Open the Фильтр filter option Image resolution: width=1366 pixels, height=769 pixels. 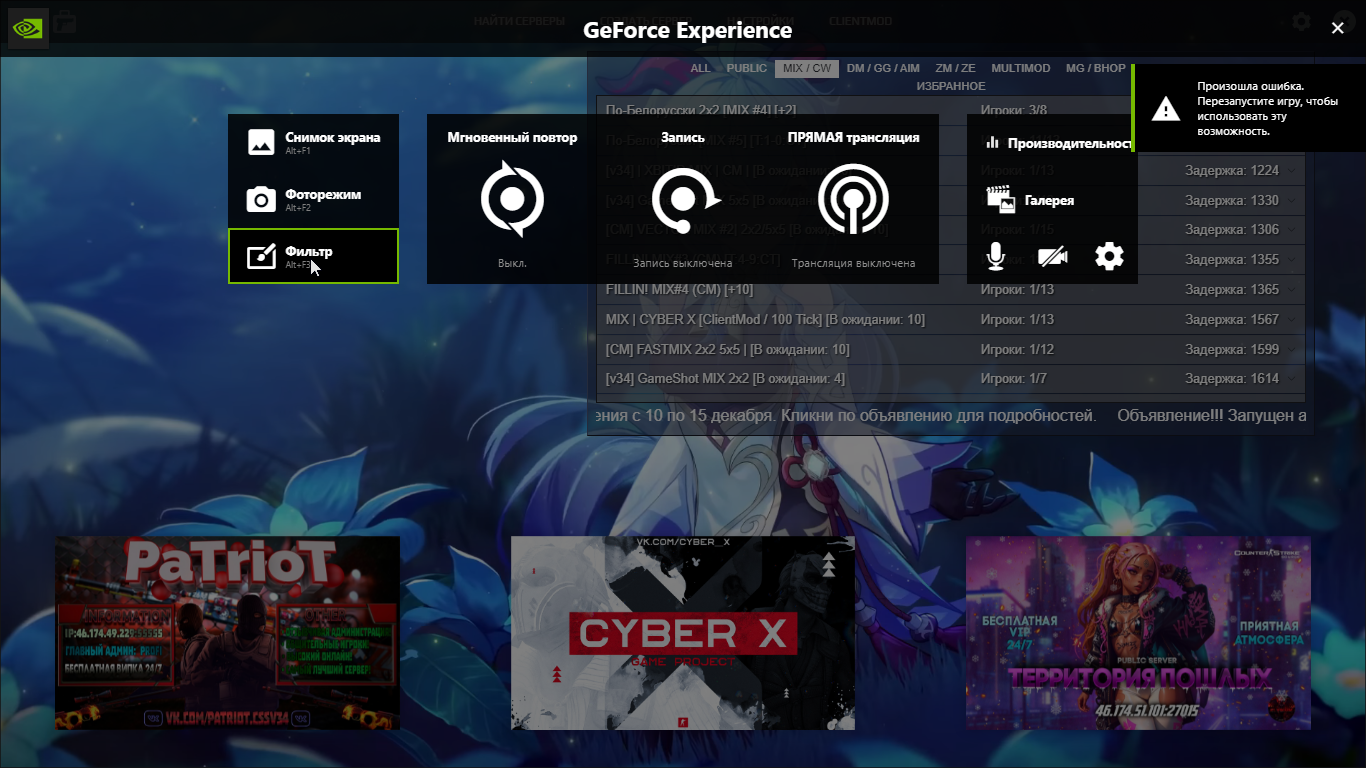point(313,256)
